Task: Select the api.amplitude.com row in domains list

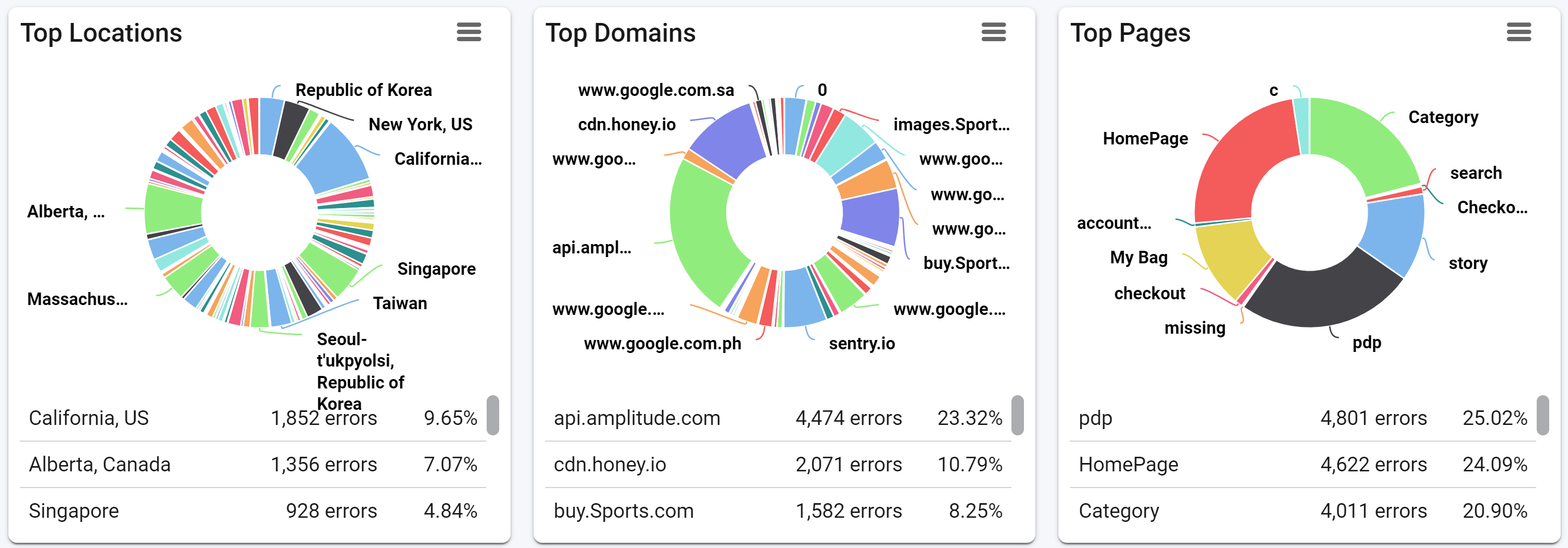Action: click(778, 419)
